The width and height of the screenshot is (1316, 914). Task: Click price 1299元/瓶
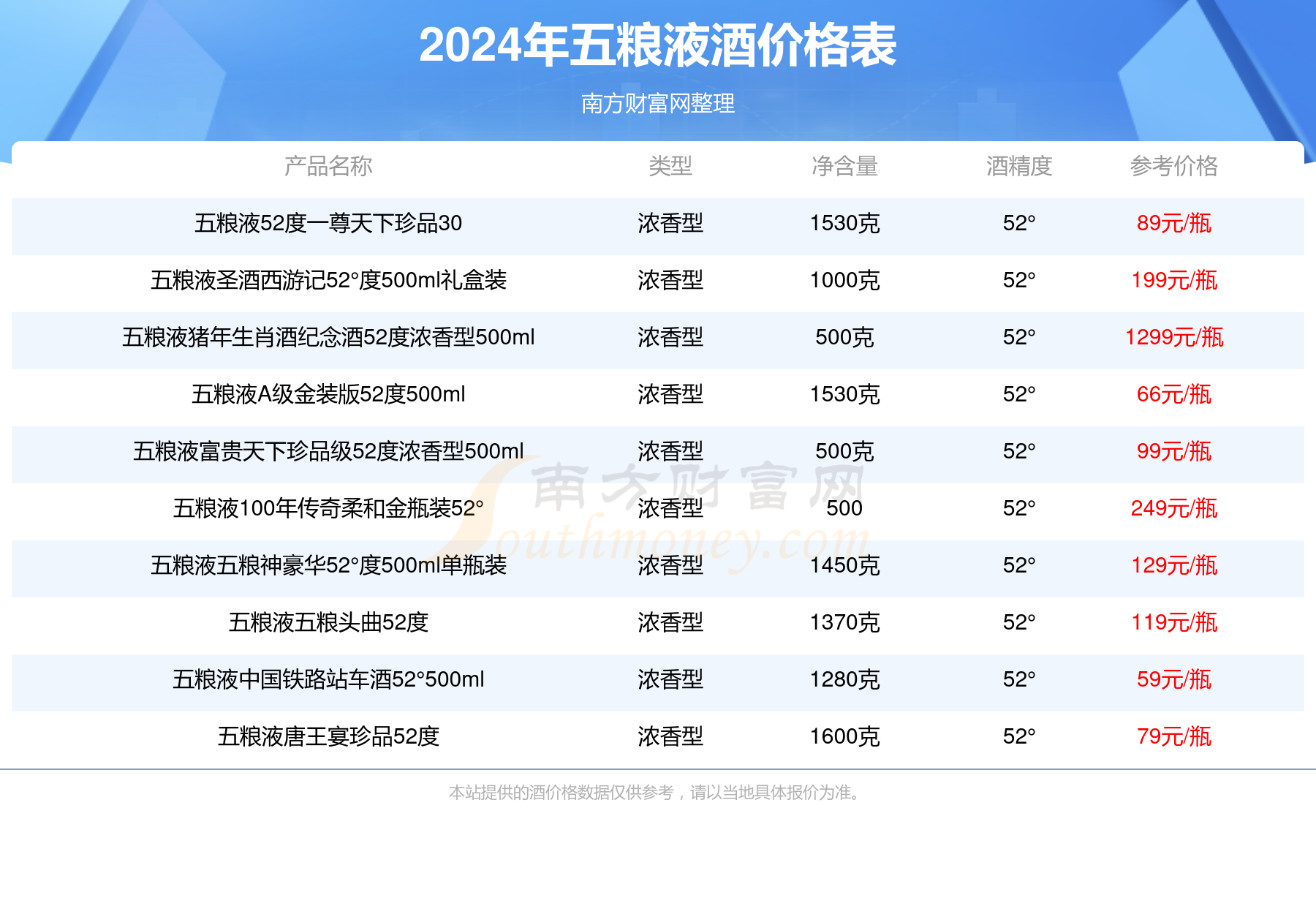pos(1174,337)
